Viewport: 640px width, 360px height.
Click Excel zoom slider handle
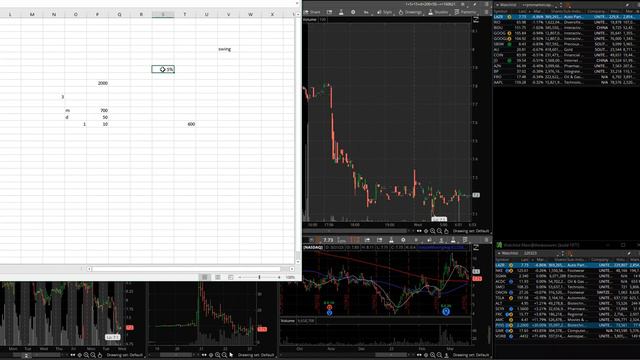click(x=259, y=277)
